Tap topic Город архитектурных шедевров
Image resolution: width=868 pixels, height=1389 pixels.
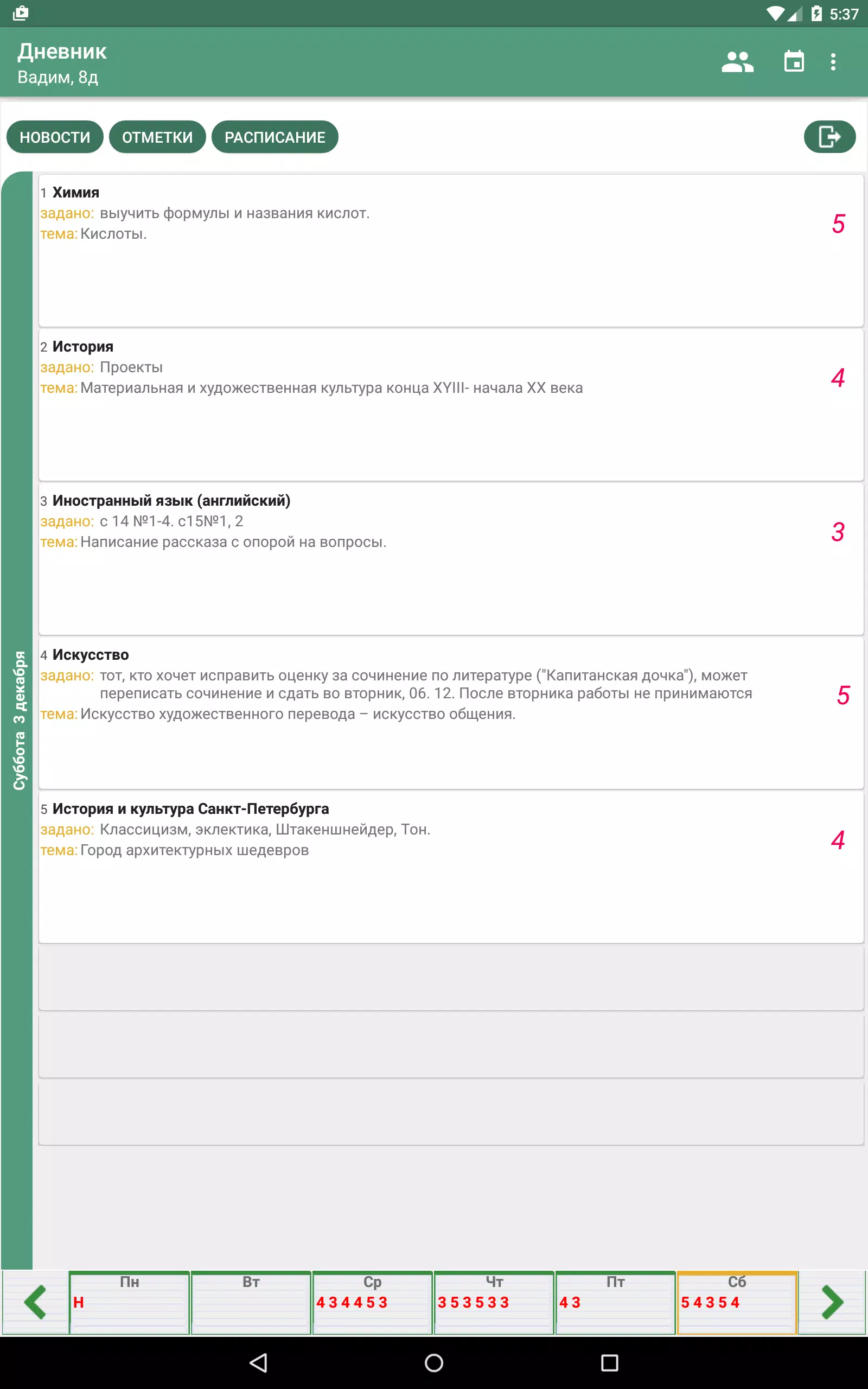click(195, 850)
